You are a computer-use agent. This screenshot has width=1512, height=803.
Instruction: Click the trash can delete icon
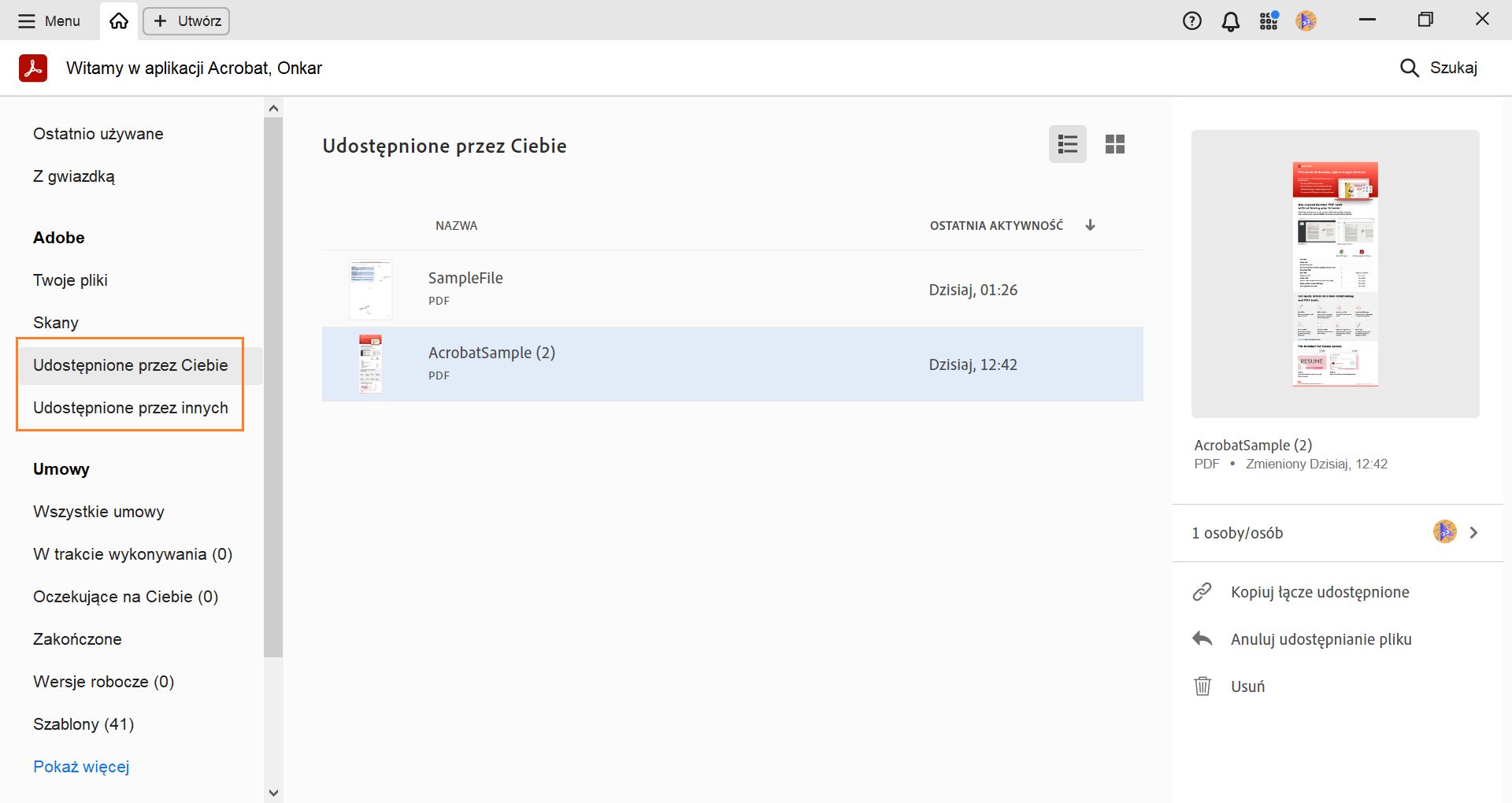tap(1203, 686)
